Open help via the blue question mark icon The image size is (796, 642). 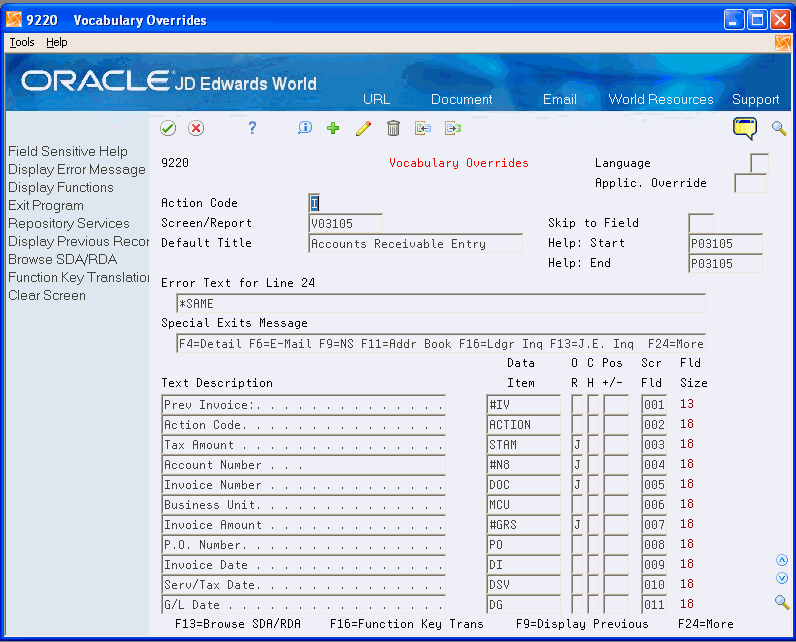[252, 128]
